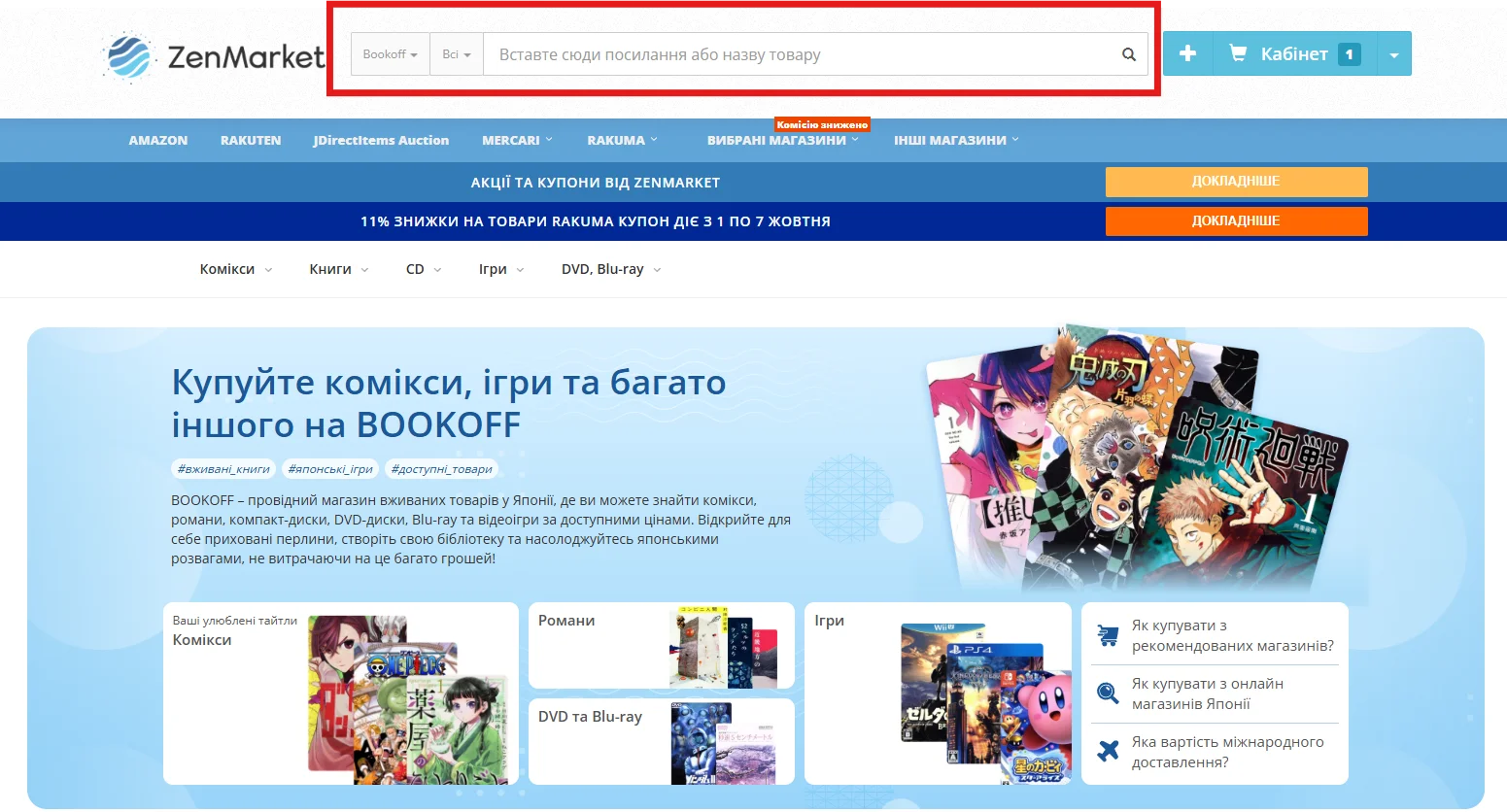This screenshot has height=812, width=1507.
Task: Open the AMAZON shop tab
Action: (158, 140)
